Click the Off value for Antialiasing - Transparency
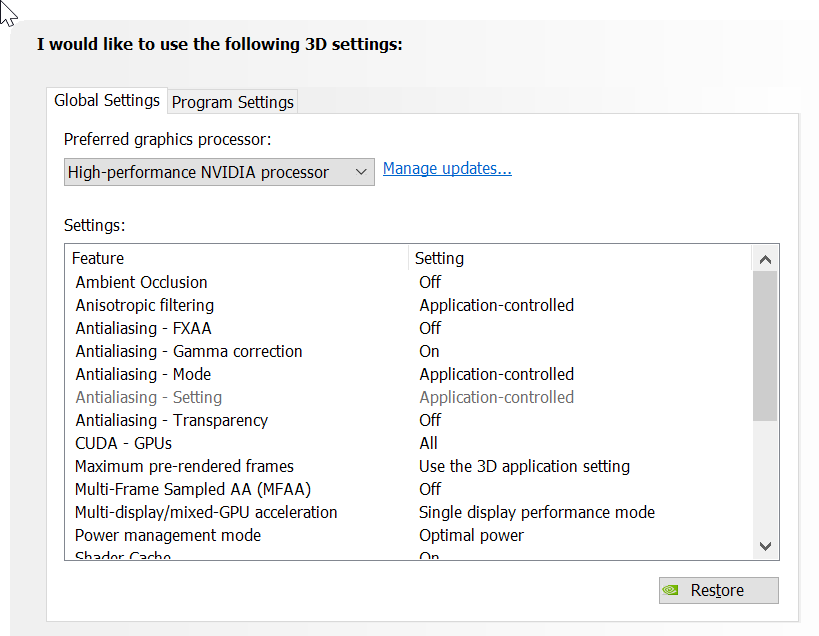Image resolution: width=819 pixels, height=636 pixels. pyautogui.click(x=430, y=420)
